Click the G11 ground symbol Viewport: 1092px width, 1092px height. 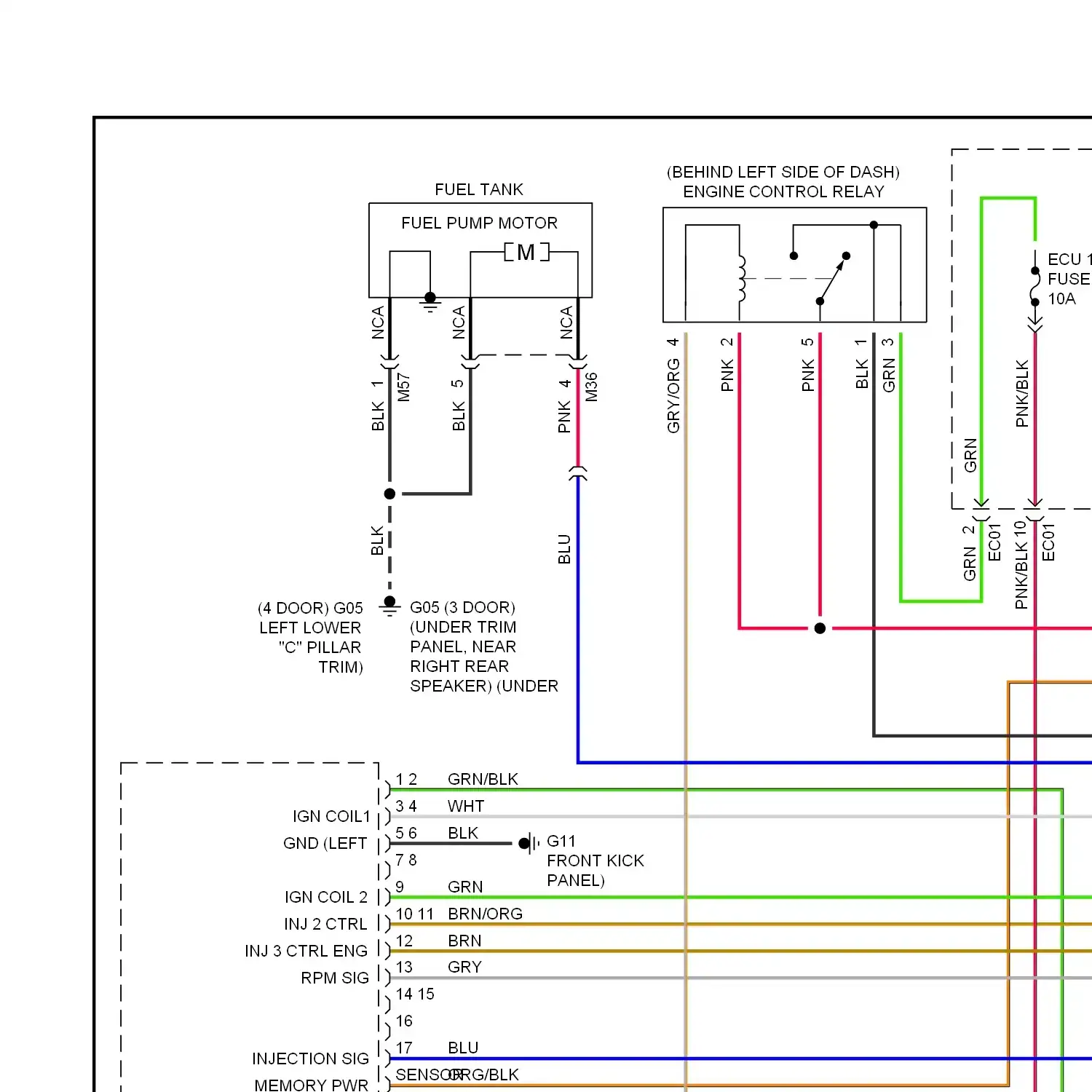529,843
